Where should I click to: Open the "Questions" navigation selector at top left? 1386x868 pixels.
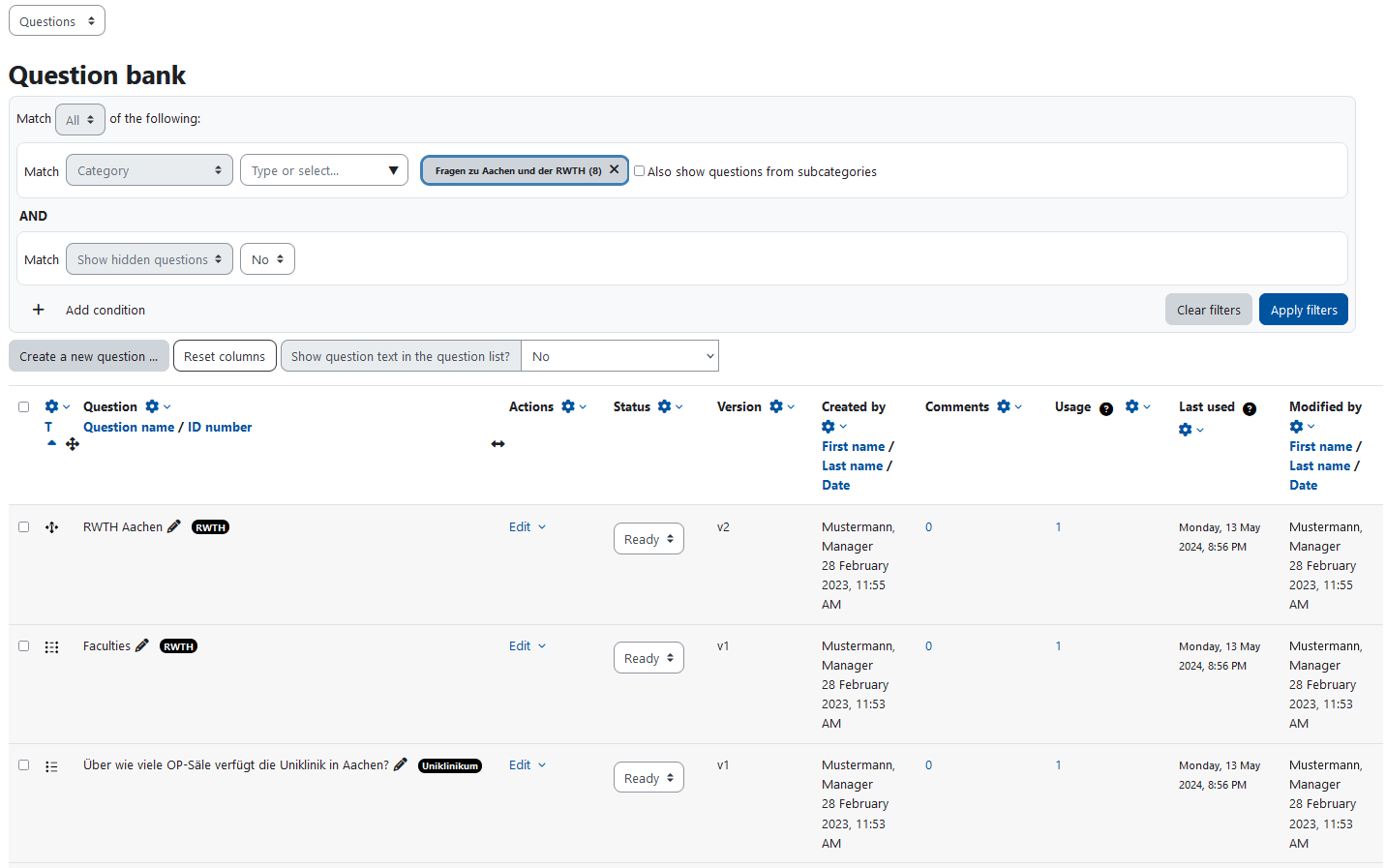pyautogui.click(x=56, y=19)
